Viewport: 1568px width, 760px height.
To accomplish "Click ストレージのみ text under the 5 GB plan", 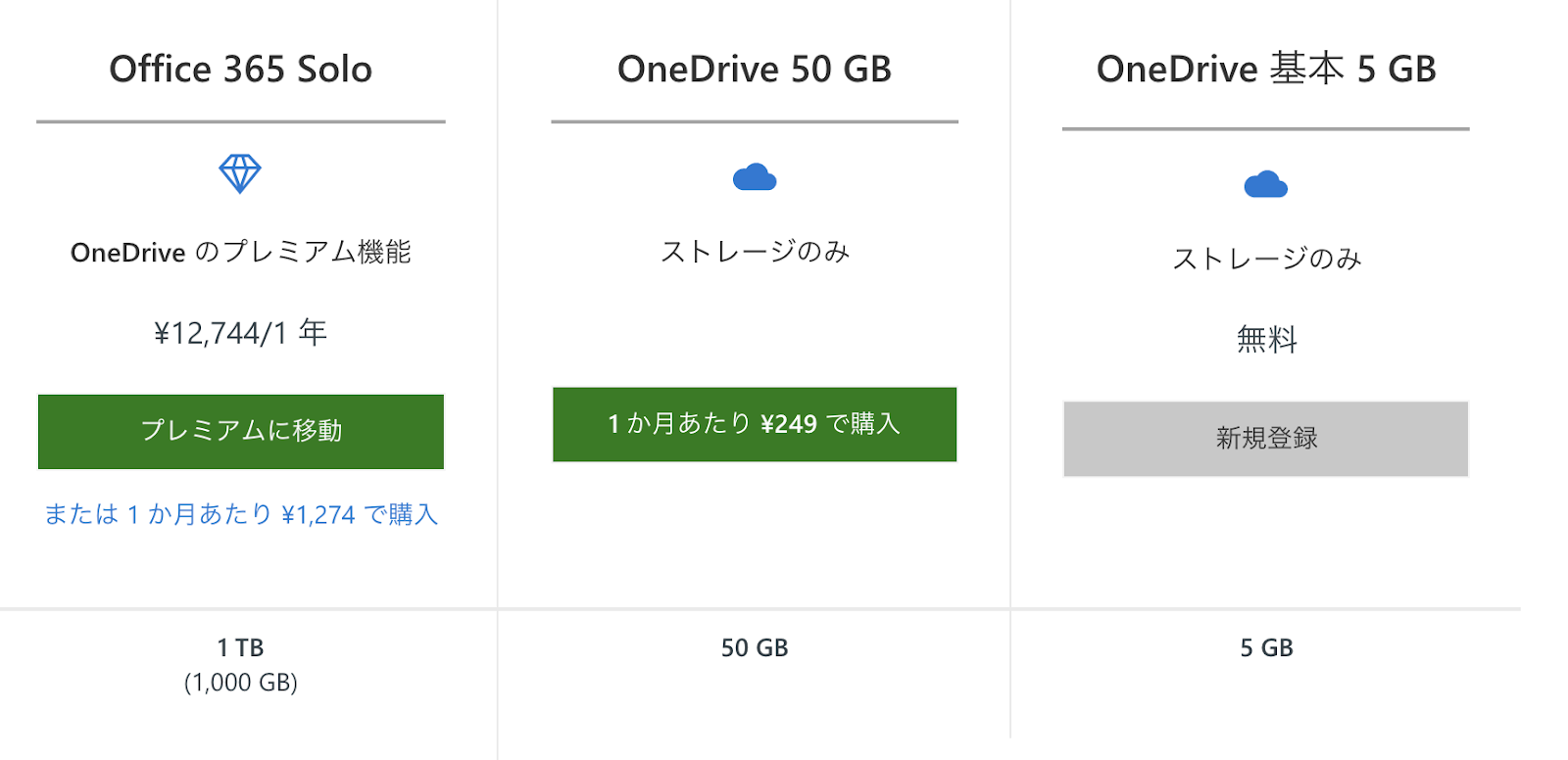I will [1266, 259].
